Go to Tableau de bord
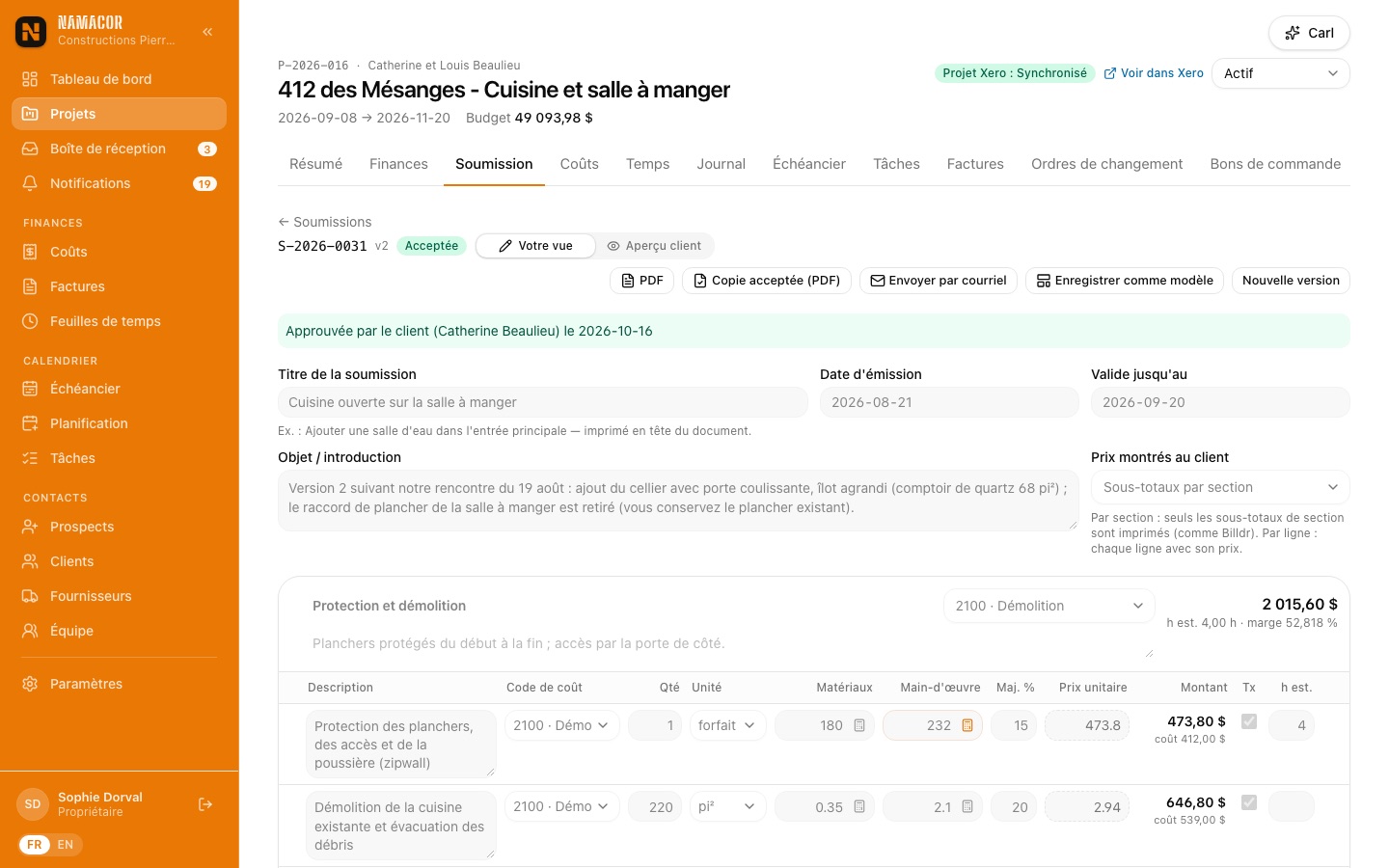The image size is (1389, 868). pyautogui.click(x=119, y=79)
